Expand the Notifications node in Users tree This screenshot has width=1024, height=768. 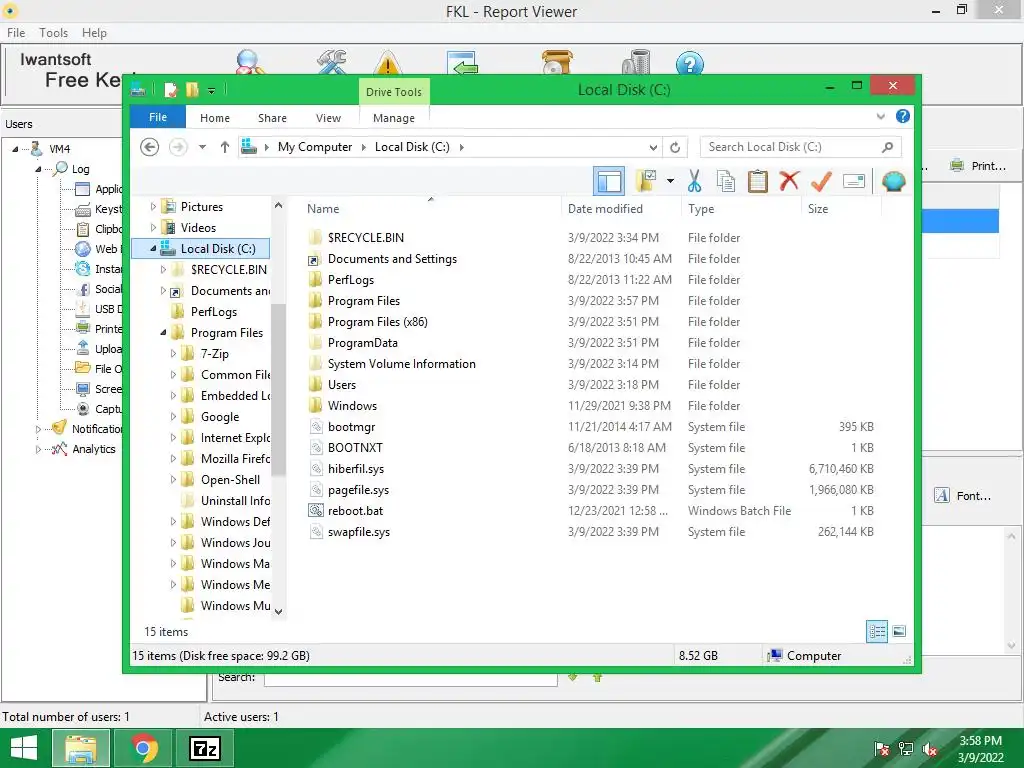(x=38, y=429)
